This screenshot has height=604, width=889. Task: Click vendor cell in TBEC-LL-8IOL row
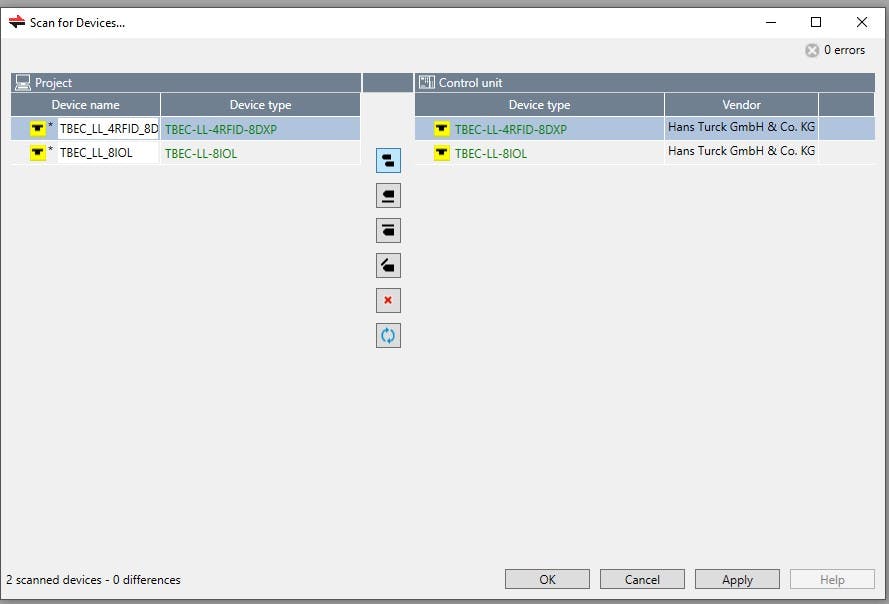click(741, 153)
